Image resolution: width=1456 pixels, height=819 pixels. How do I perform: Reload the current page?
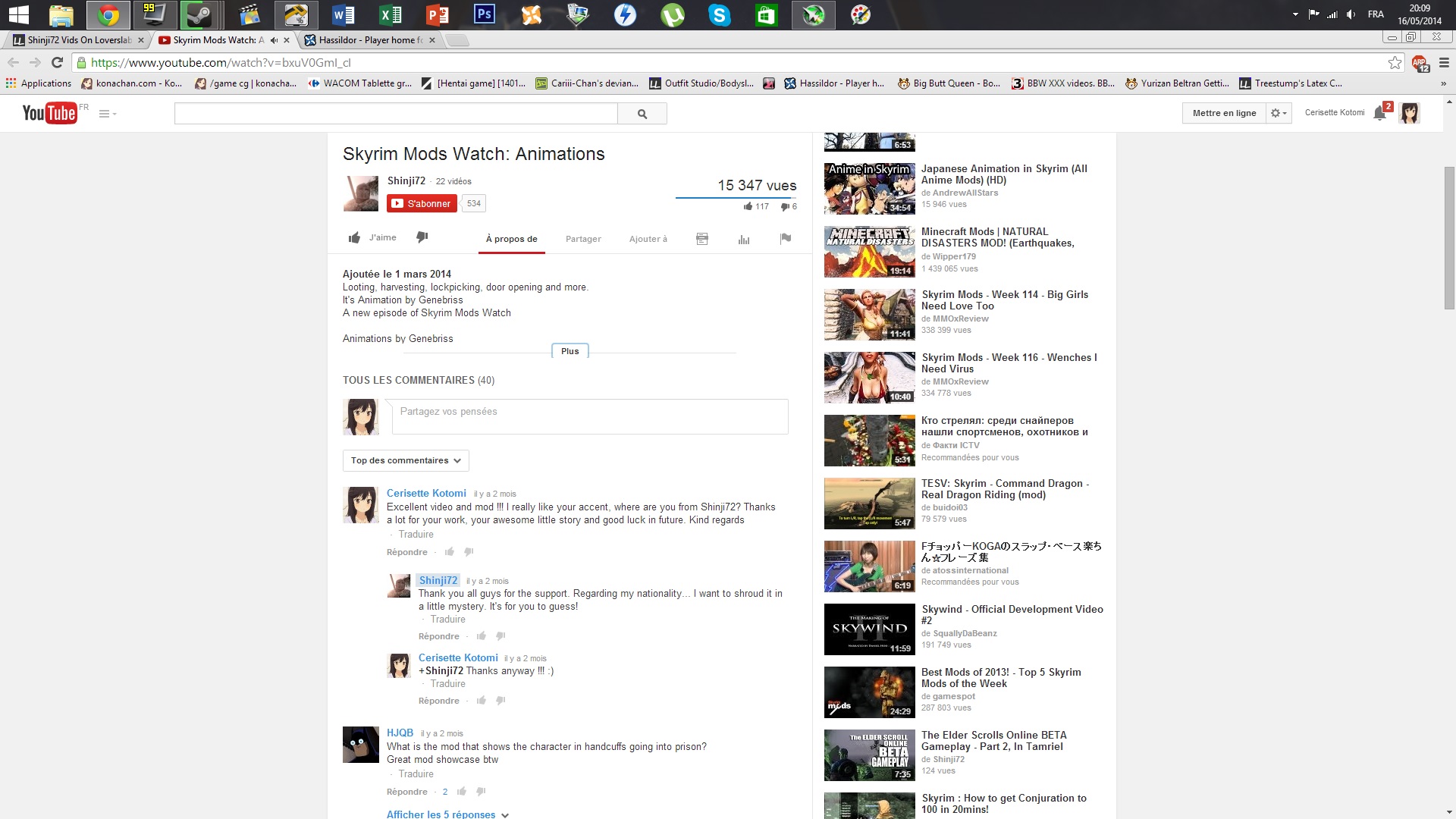[57, 63]
